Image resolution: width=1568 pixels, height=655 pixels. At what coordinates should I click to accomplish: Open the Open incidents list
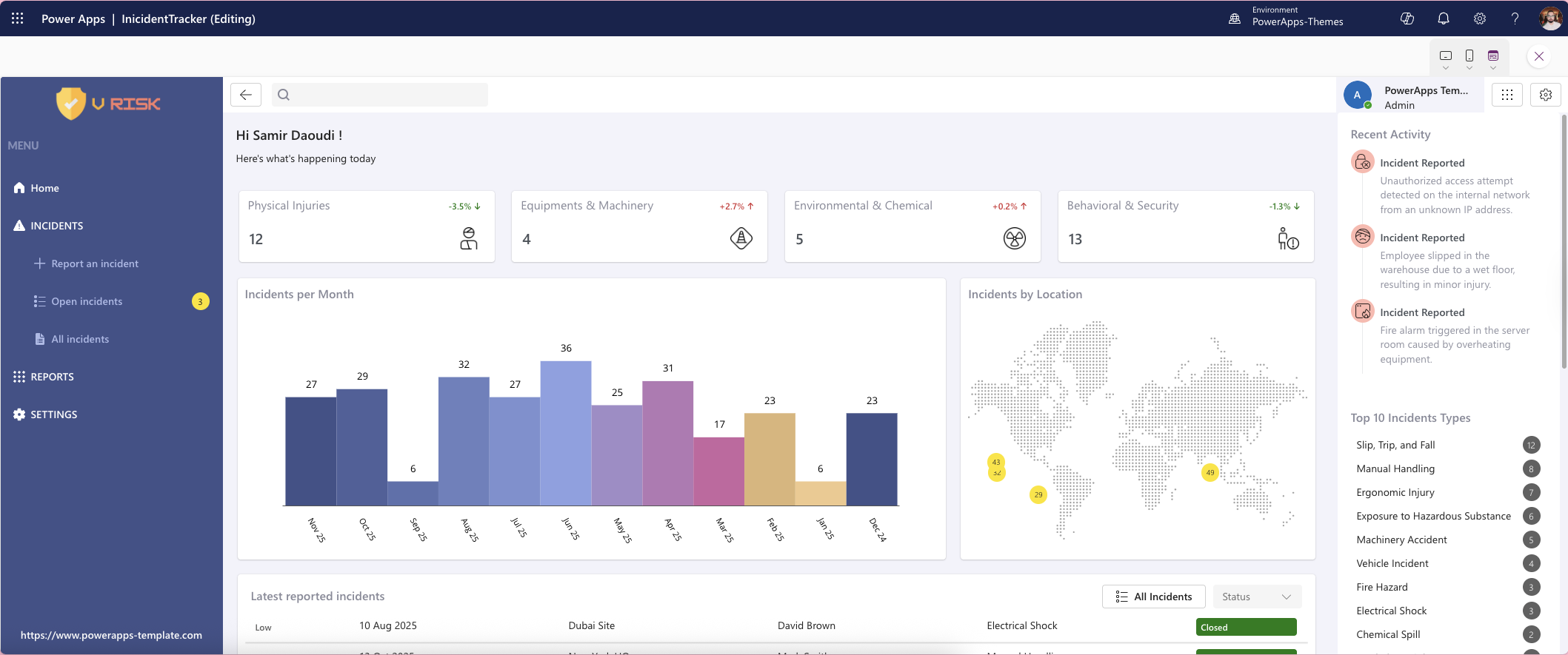87,301
